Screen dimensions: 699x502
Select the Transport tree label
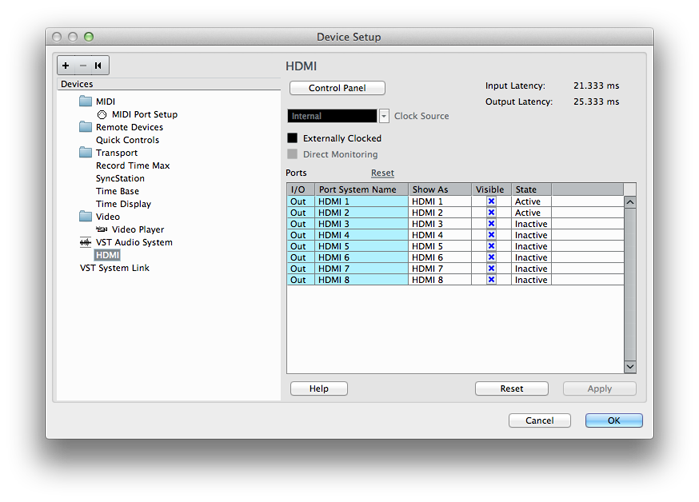117,153
